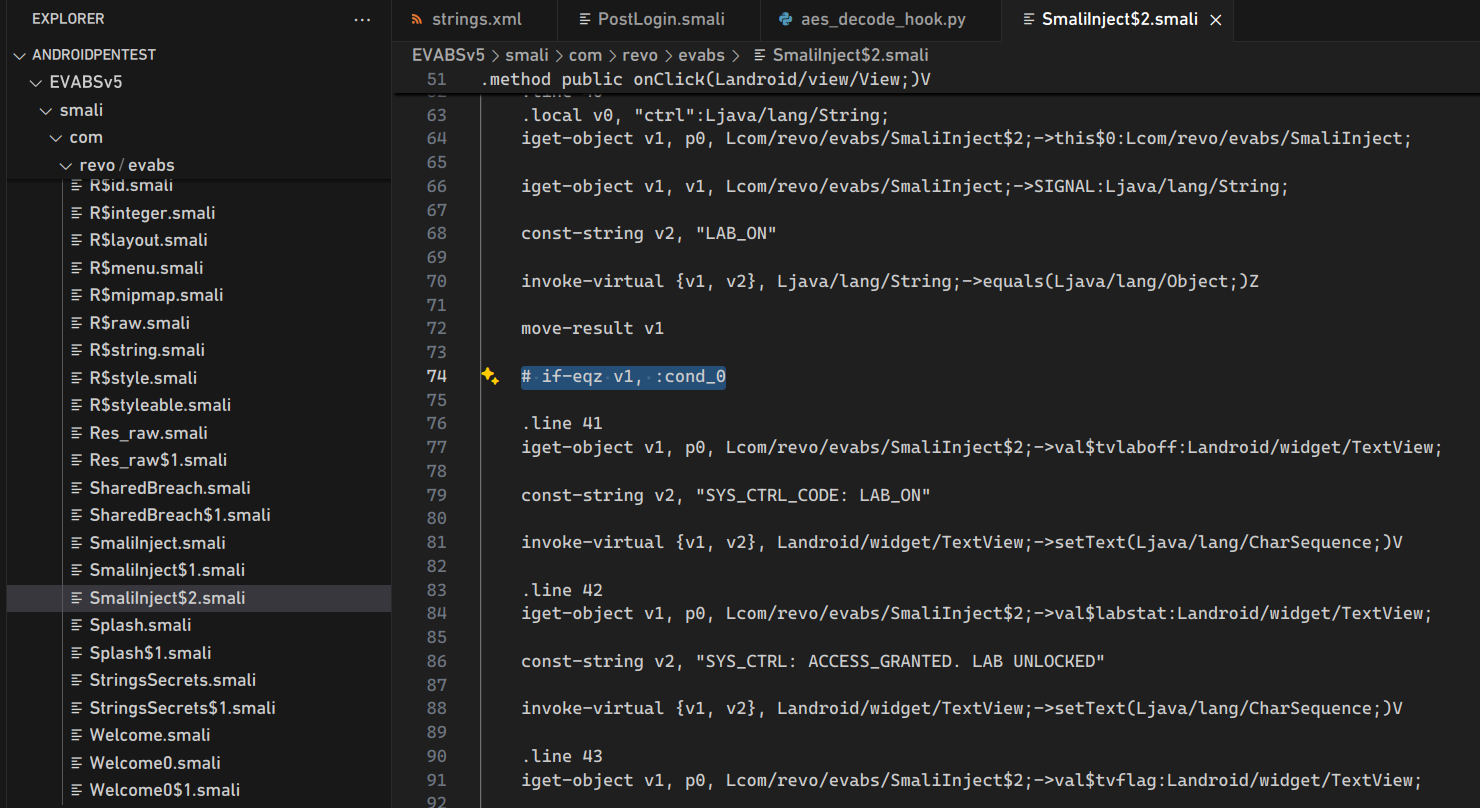The width and height of the screenshot is (1480, 808).
Task: Click revo in the breadcrumb path
Action: tap(640, 55)
